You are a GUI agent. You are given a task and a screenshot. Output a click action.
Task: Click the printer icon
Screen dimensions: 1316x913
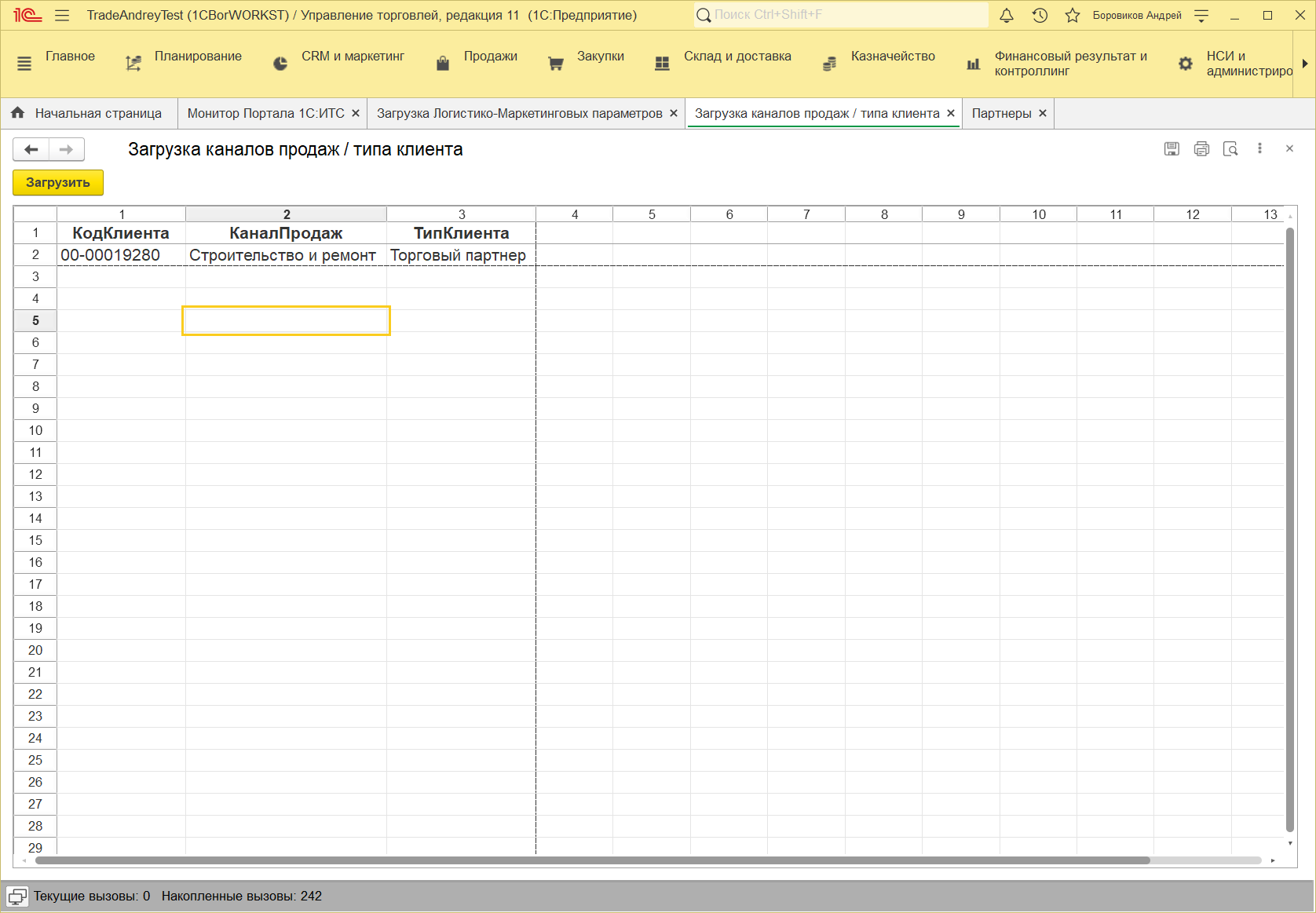(x=1201, y=149)
